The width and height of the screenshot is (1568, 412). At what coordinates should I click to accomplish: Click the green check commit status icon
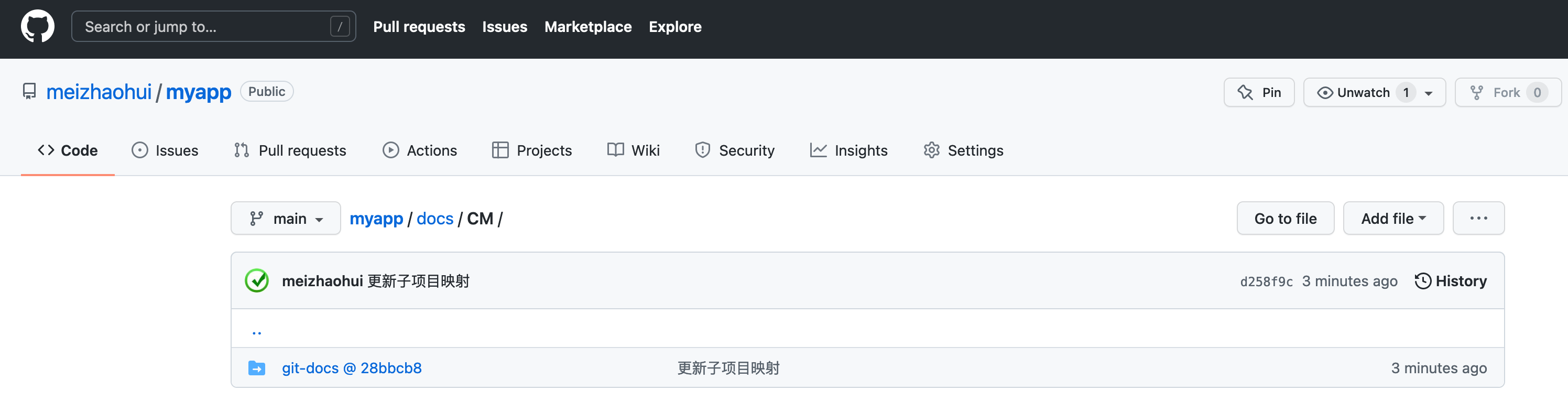tap(257, 280)
